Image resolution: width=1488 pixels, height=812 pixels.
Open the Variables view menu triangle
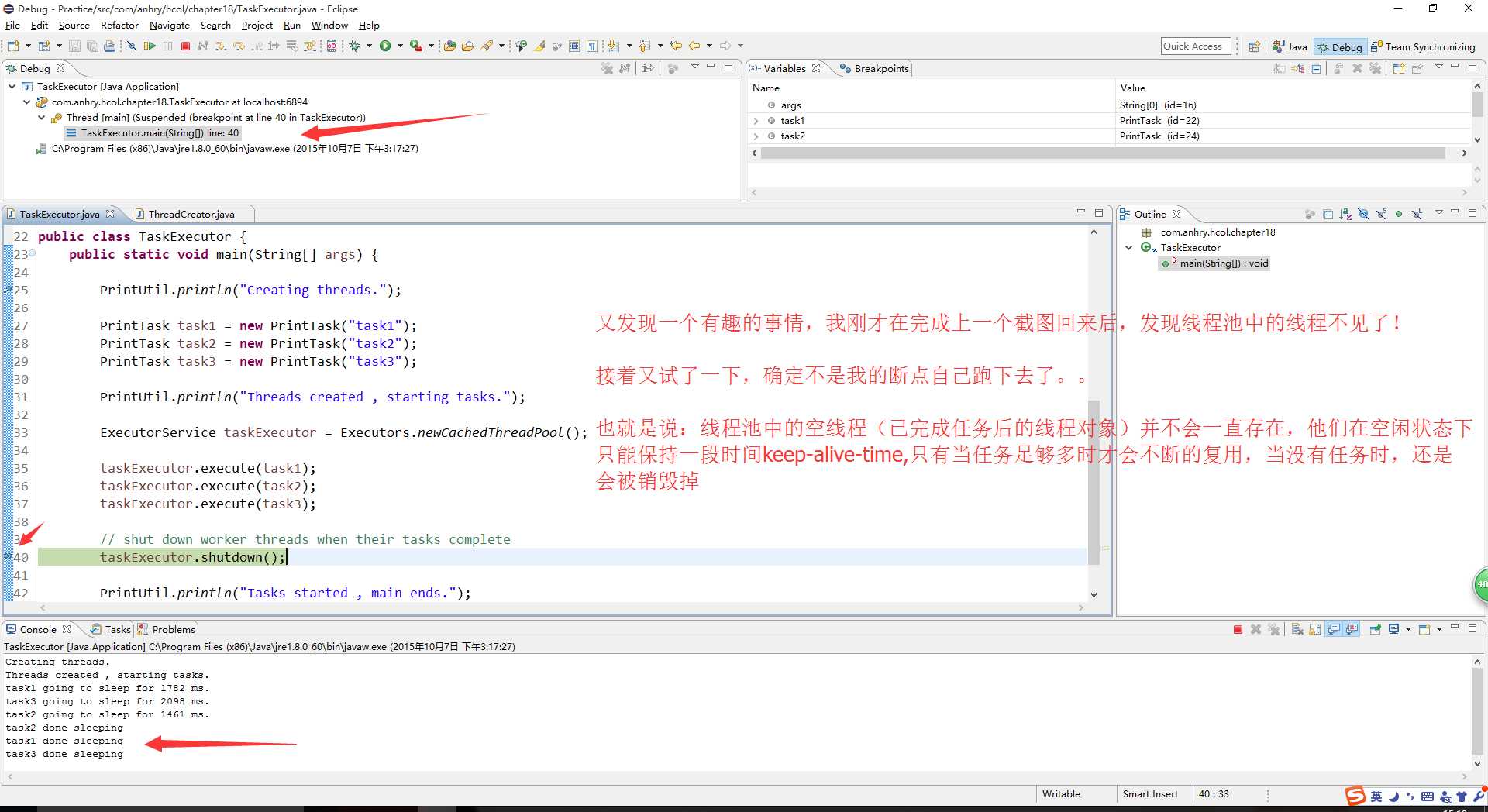point(1439,67)
